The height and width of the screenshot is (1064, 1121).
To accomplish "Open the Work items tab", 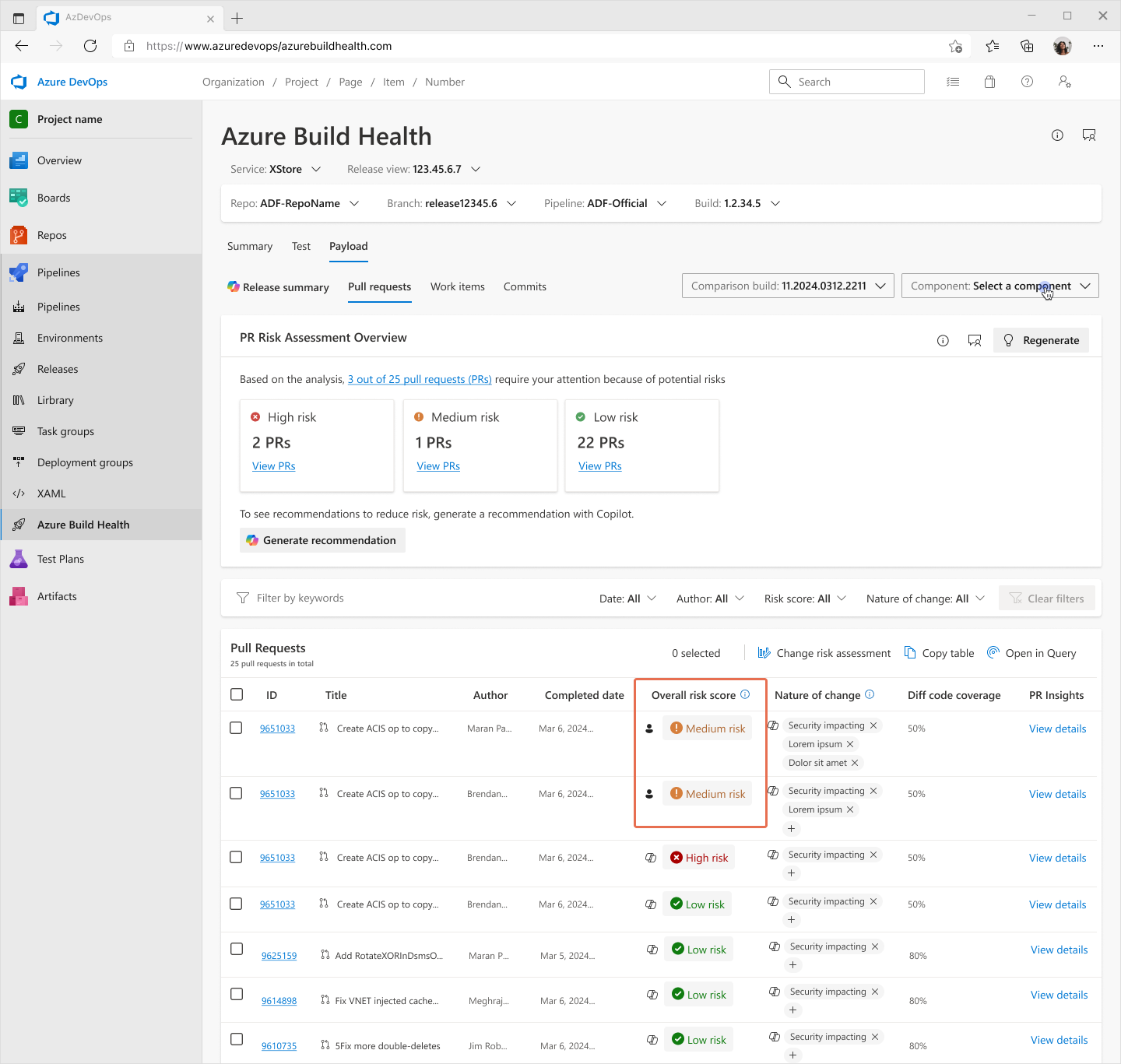I will tap(458, 286).
